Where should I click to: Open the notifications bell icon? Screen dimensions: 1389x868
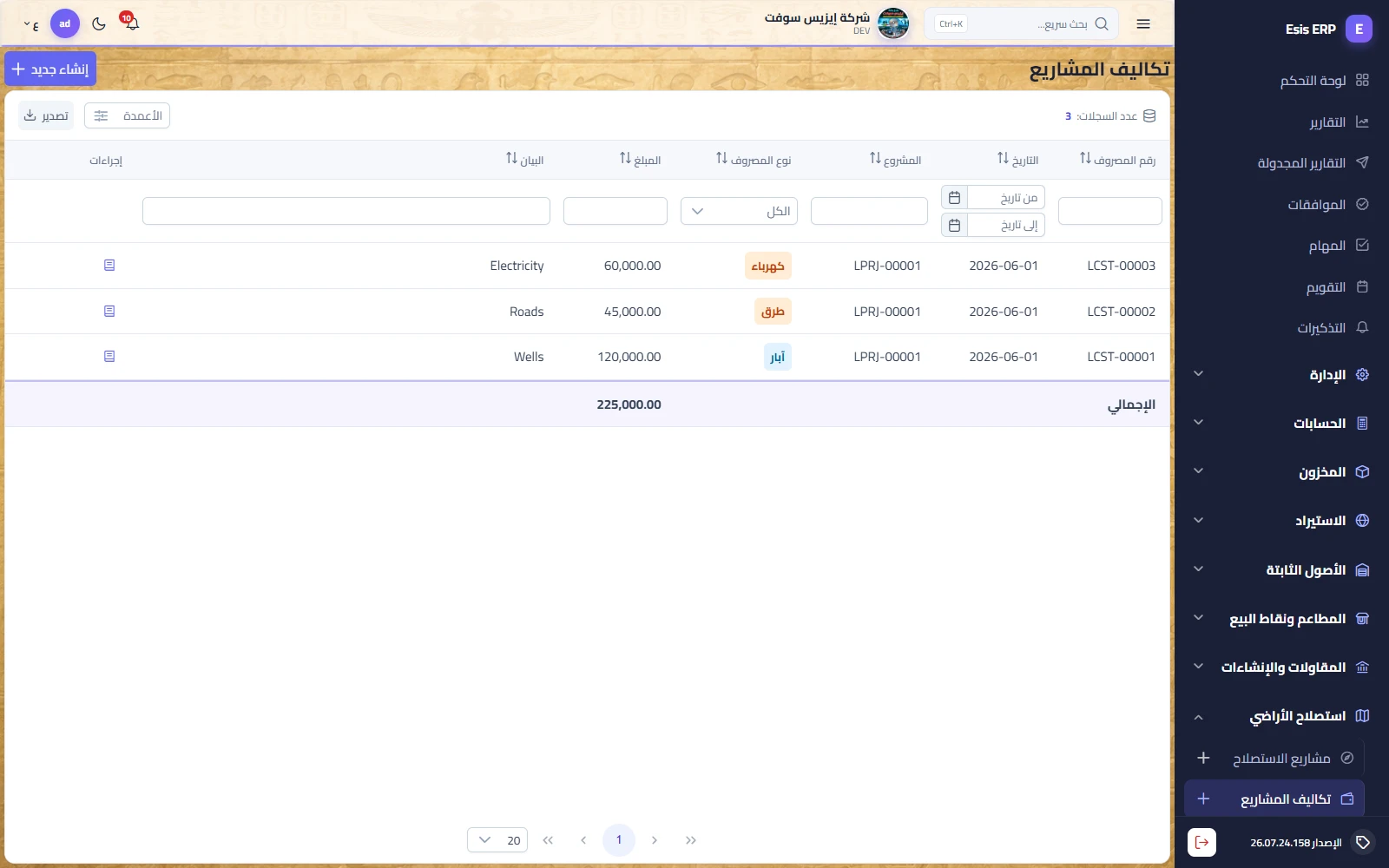pyautogui.click(x=131, y=23)
